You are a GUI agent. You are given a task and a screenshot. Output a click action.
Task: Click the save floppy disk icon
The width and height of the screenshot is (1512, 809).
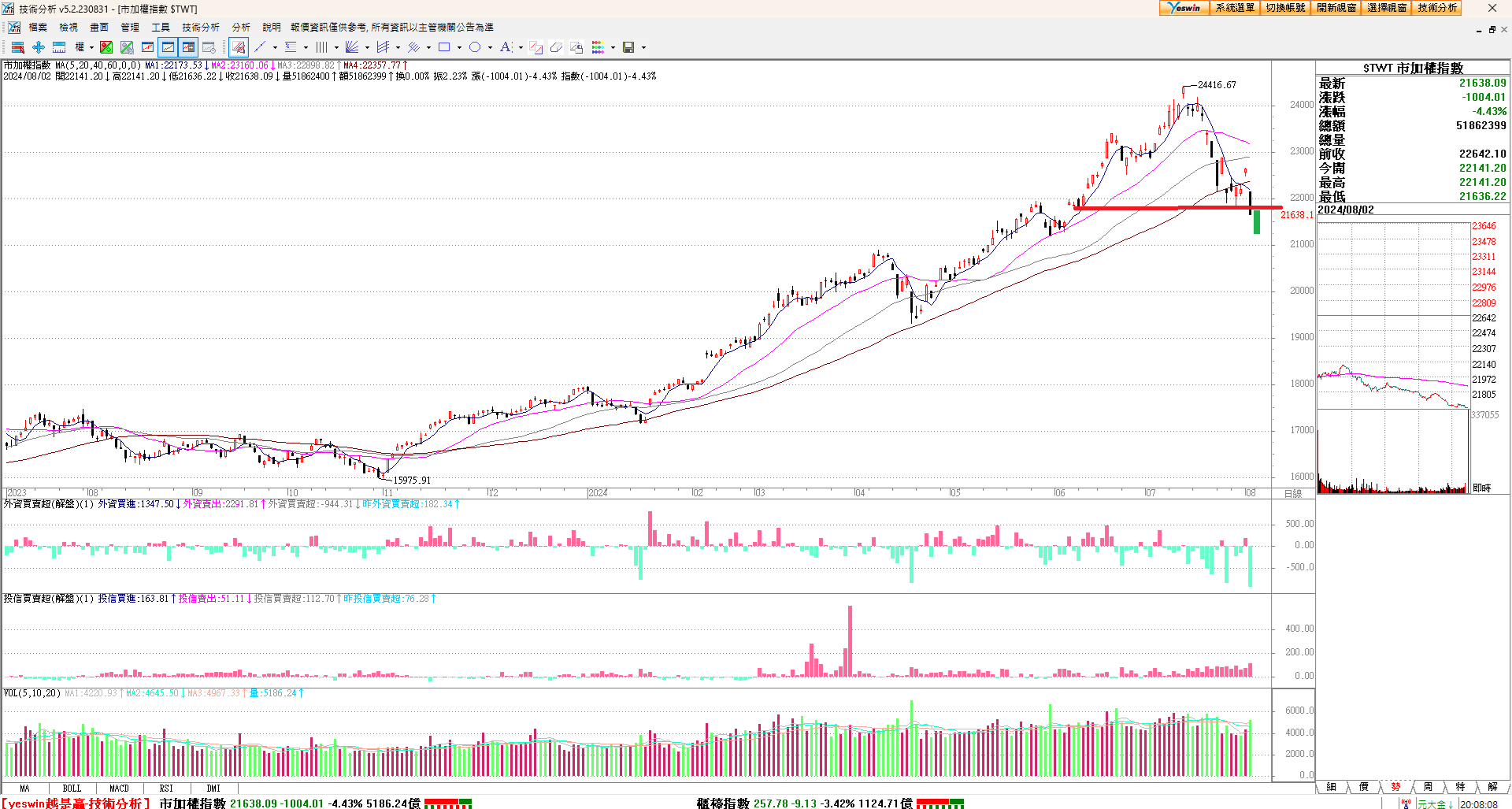[x=628, y=47]
